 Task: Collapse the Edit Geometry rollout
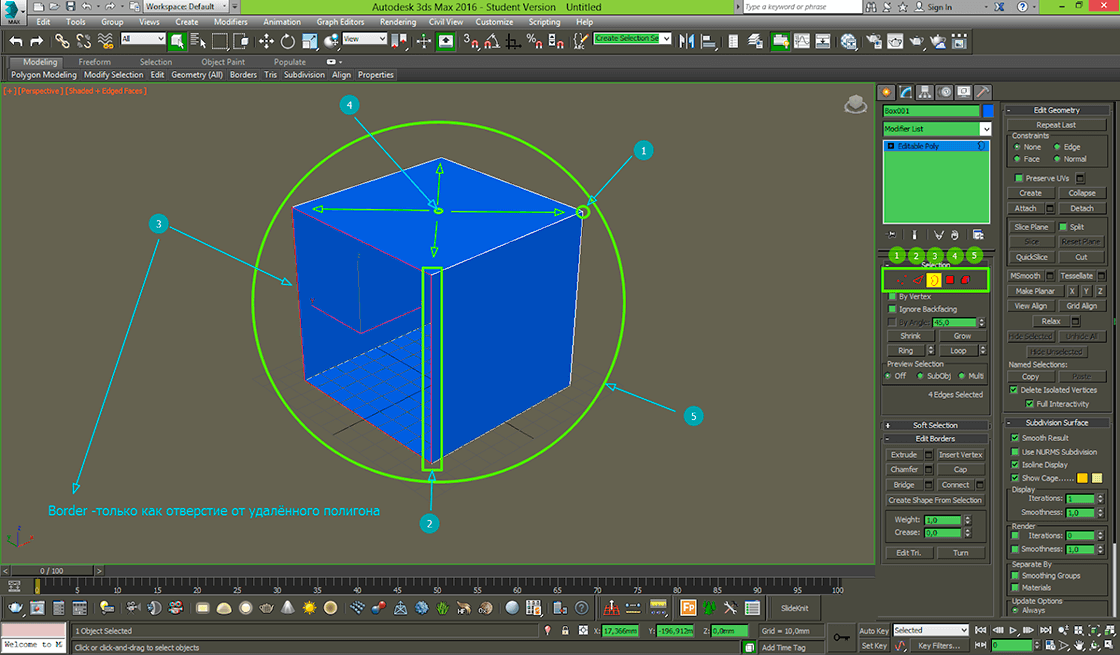point(1056,110)
